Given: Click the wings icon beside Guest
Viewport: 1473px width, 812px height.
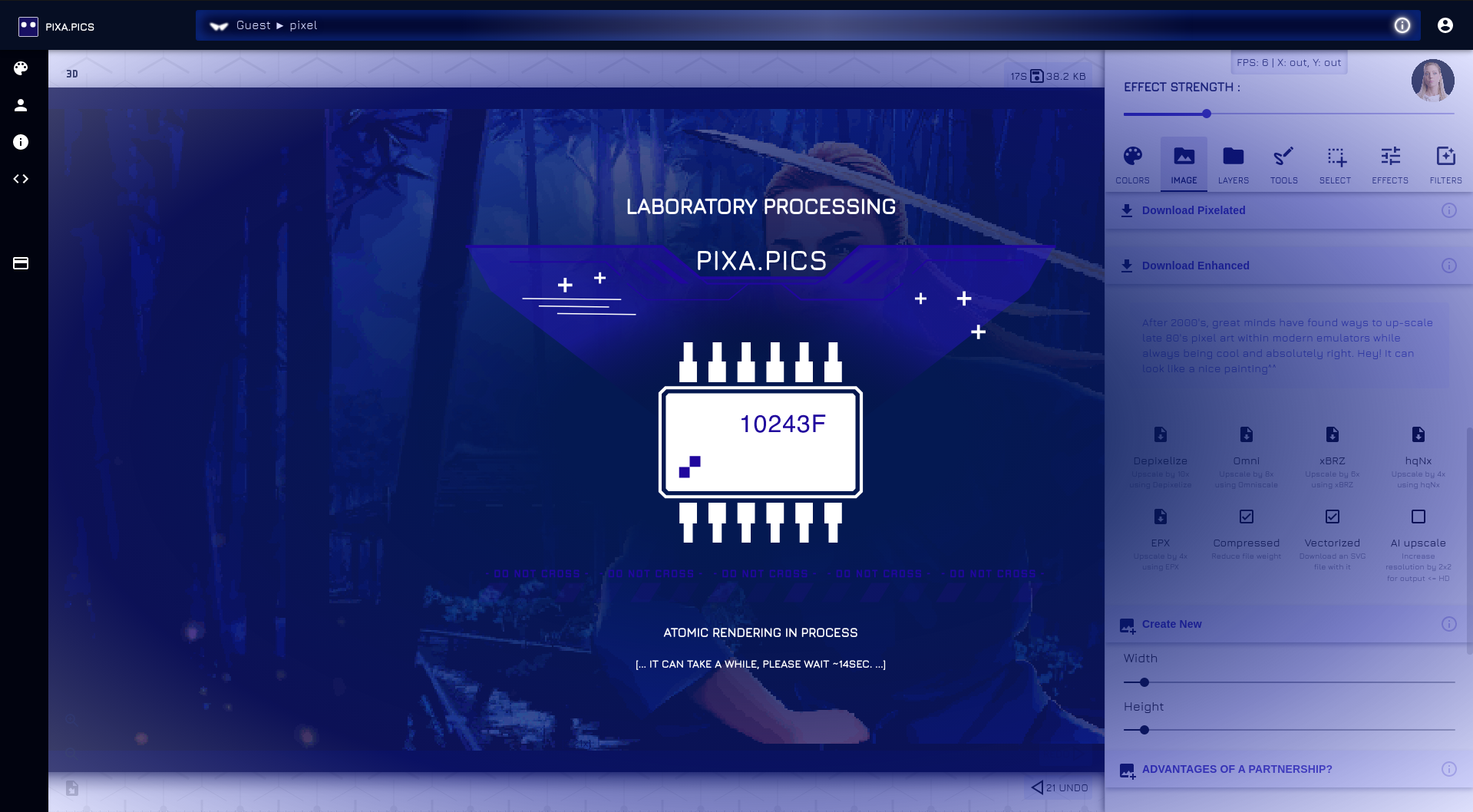Looking at the screenshot, I should point(220,26).
